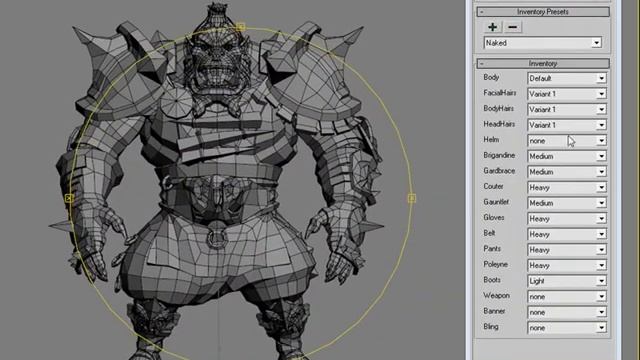
Task: Add a new inventory preset with plus button
Action: pos(493,27)
